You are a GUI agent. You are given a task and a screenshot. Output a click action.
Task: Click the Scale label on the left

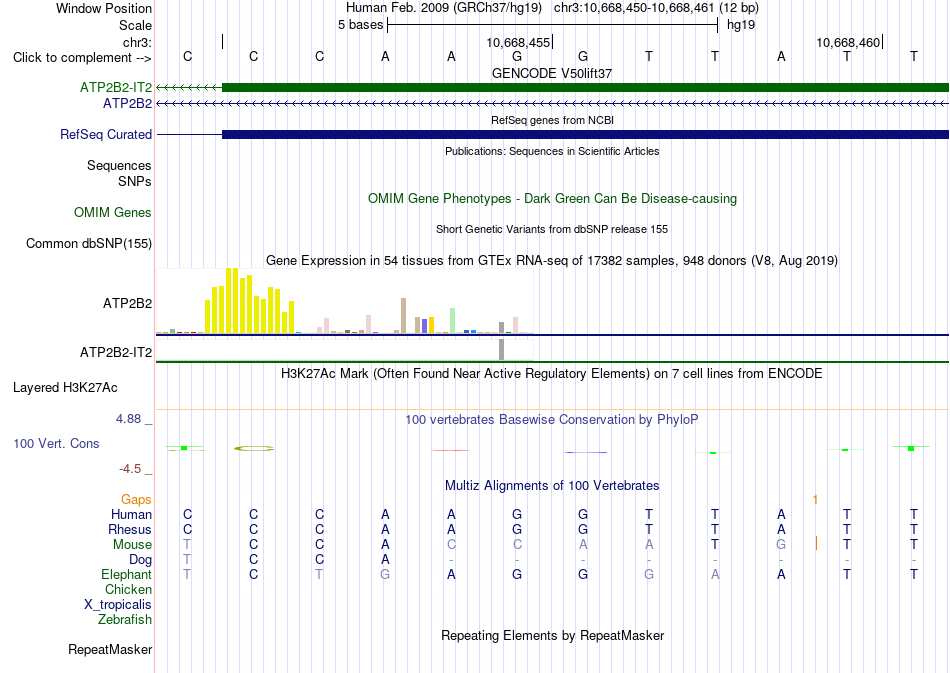point(135,25)
